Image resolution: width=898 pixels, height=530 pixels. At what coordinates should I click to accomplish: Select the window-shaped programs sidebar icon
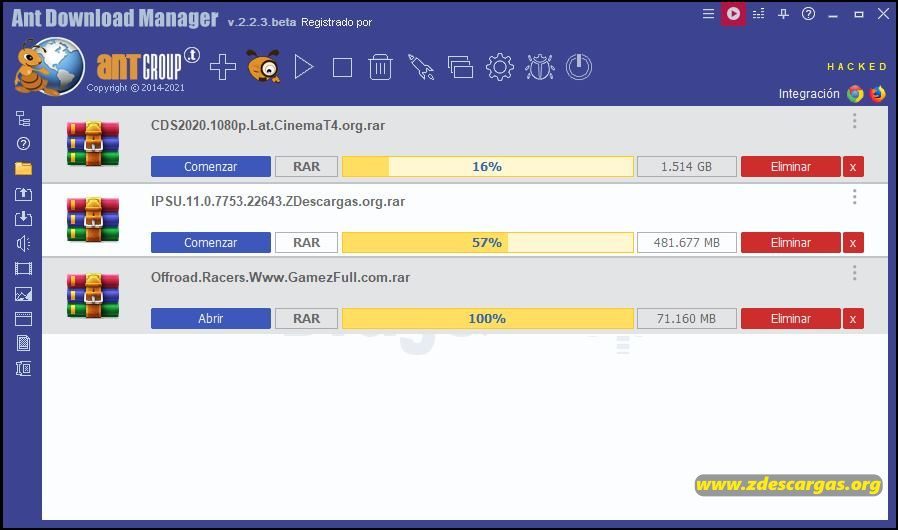click(x=23, y=319)
